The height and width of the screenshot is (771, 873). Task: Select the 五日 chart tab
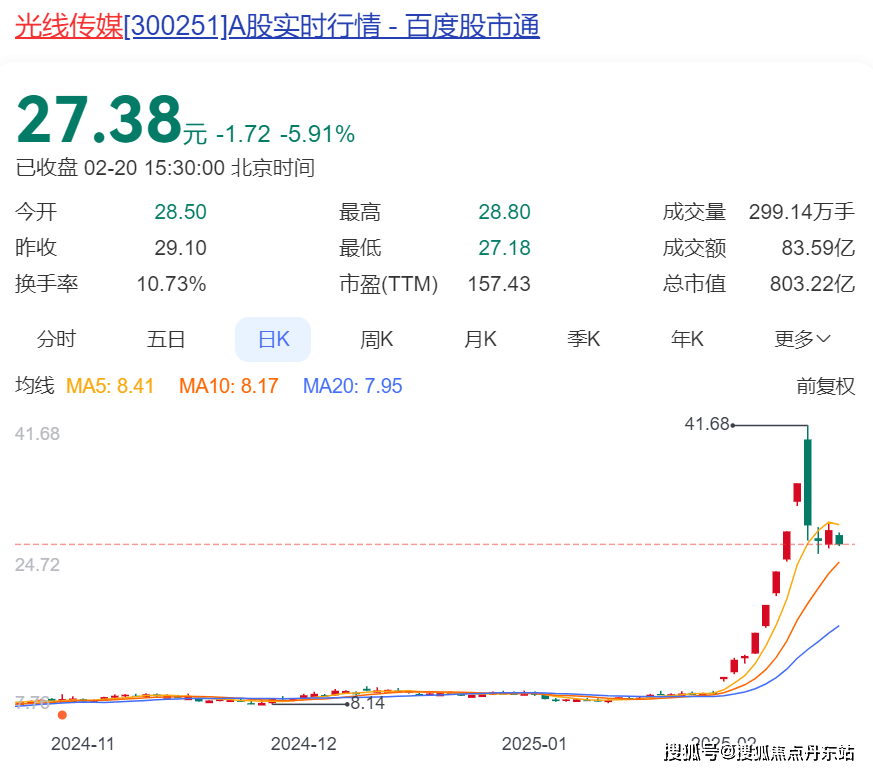(x=166, y=339)
